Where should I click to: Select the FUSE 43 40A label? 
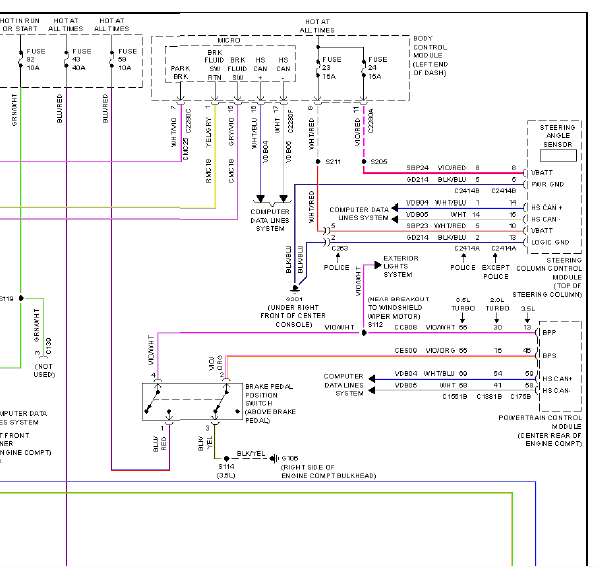pyautogui.click(x=82, y=60)
